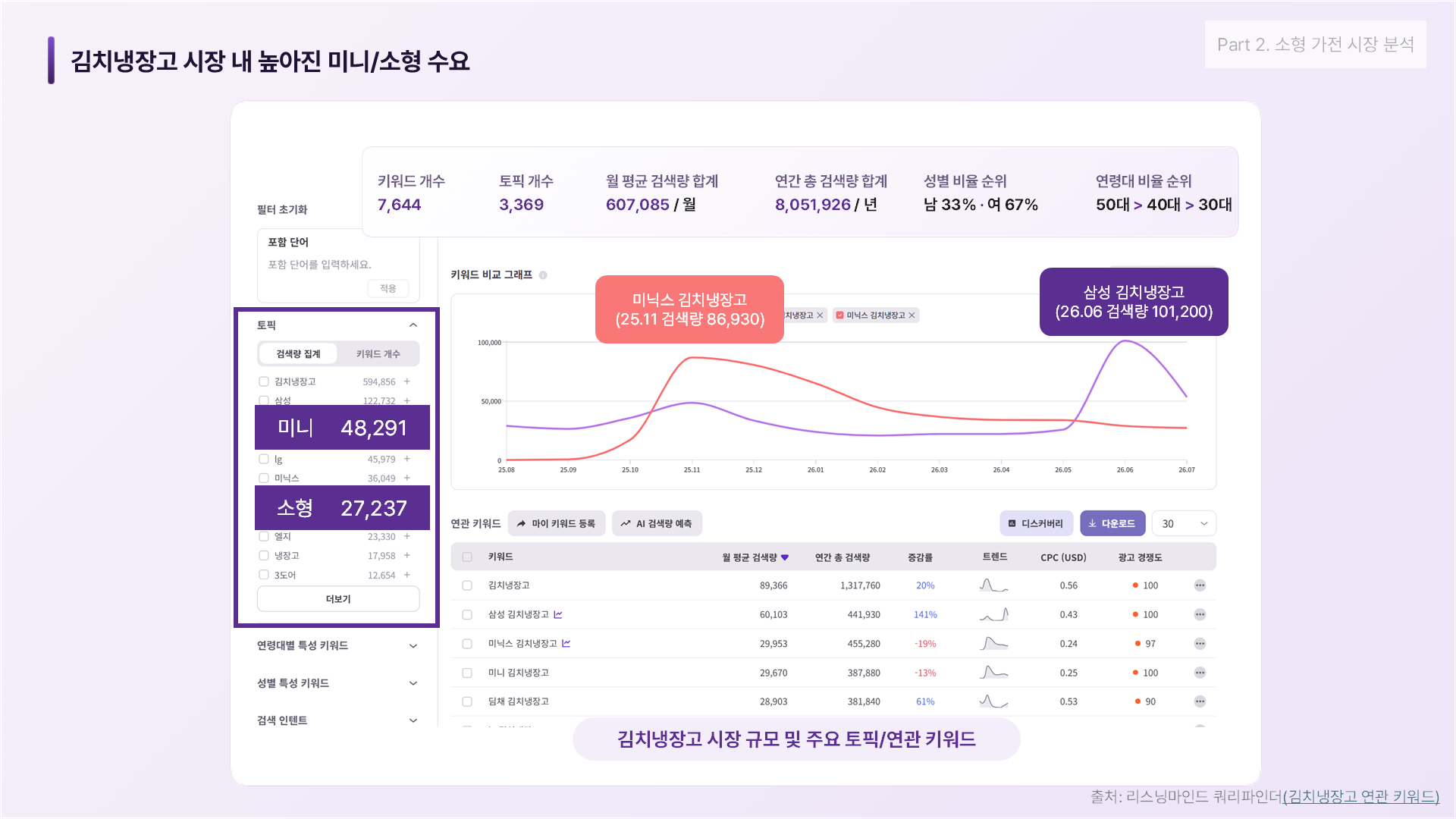Click the info icon beside 키워드 비교 그래프

tap(543, 275)
